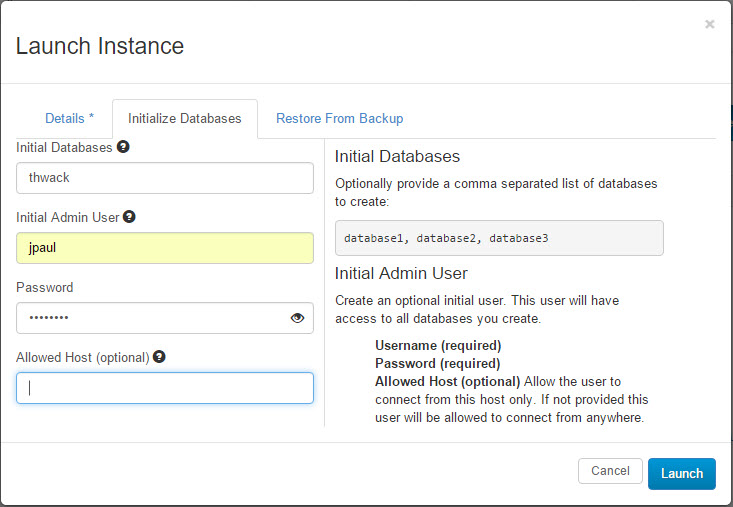The height and width of the screenshot is (507, 733).
Task: Click the Password label above the masked field
Action: 45,287
